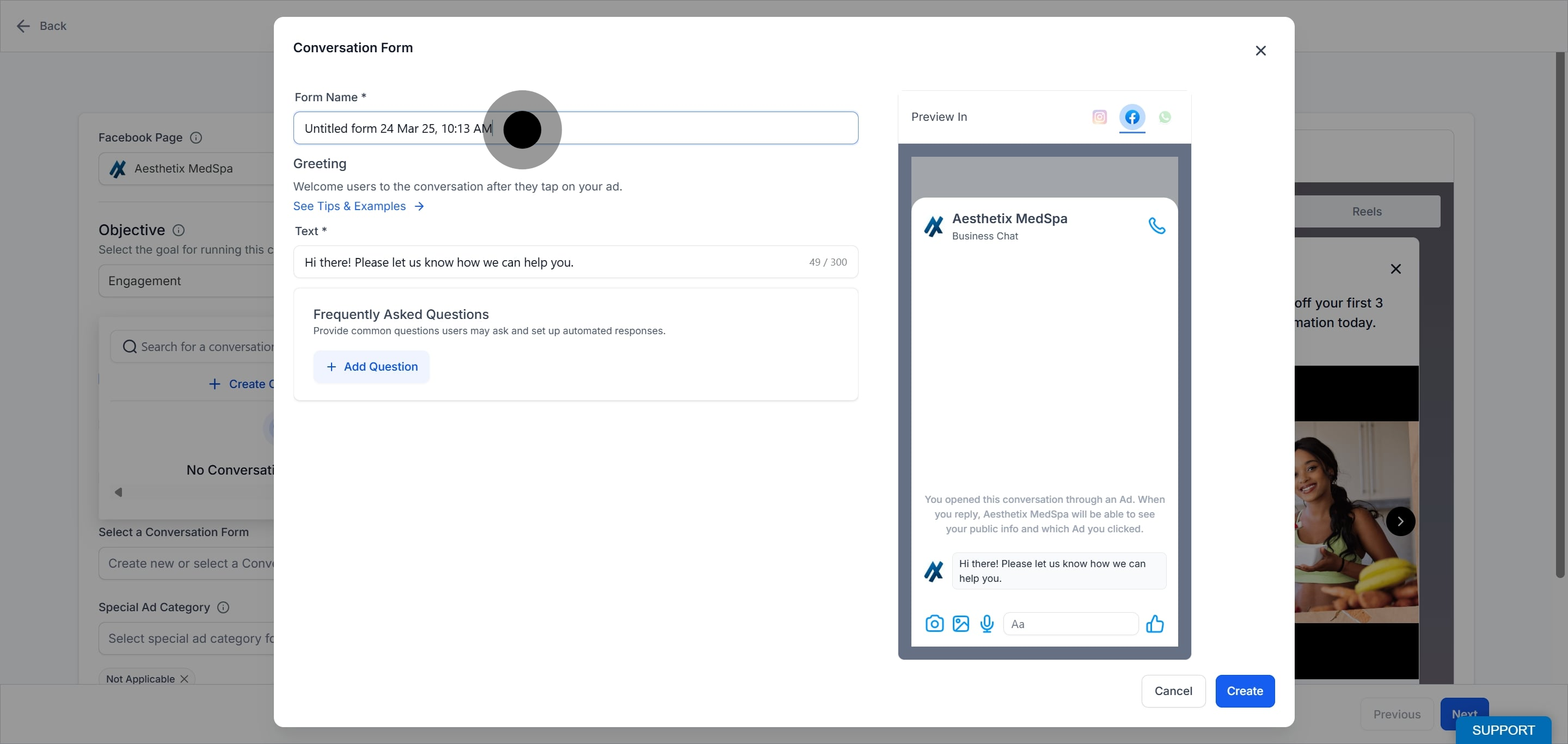Click the thumbs up icon in preview
Viewport: 1568px width, 744px height.
1155,624
